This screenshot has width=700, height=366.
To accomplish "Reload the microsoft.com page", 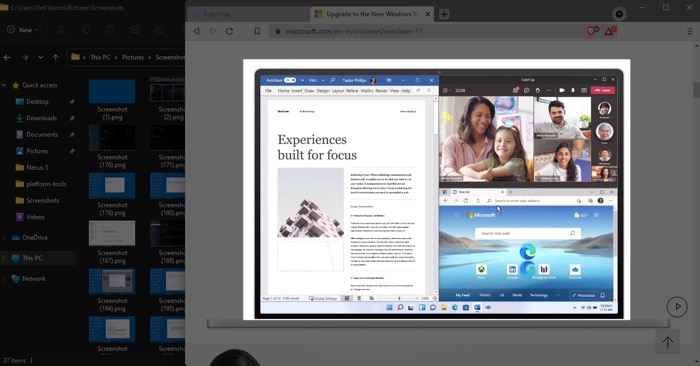I will click(x=229, y=31).
